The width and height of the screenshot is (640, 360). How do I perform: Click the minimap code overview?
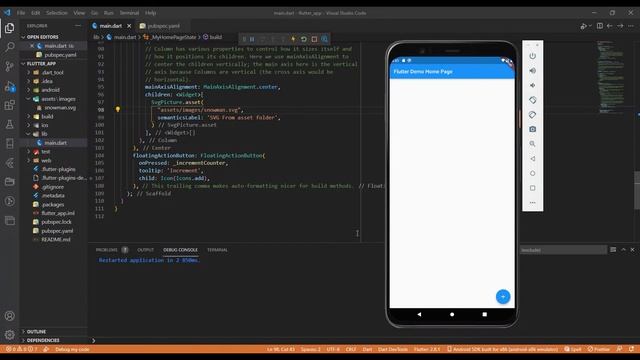(x=610, y=76)
